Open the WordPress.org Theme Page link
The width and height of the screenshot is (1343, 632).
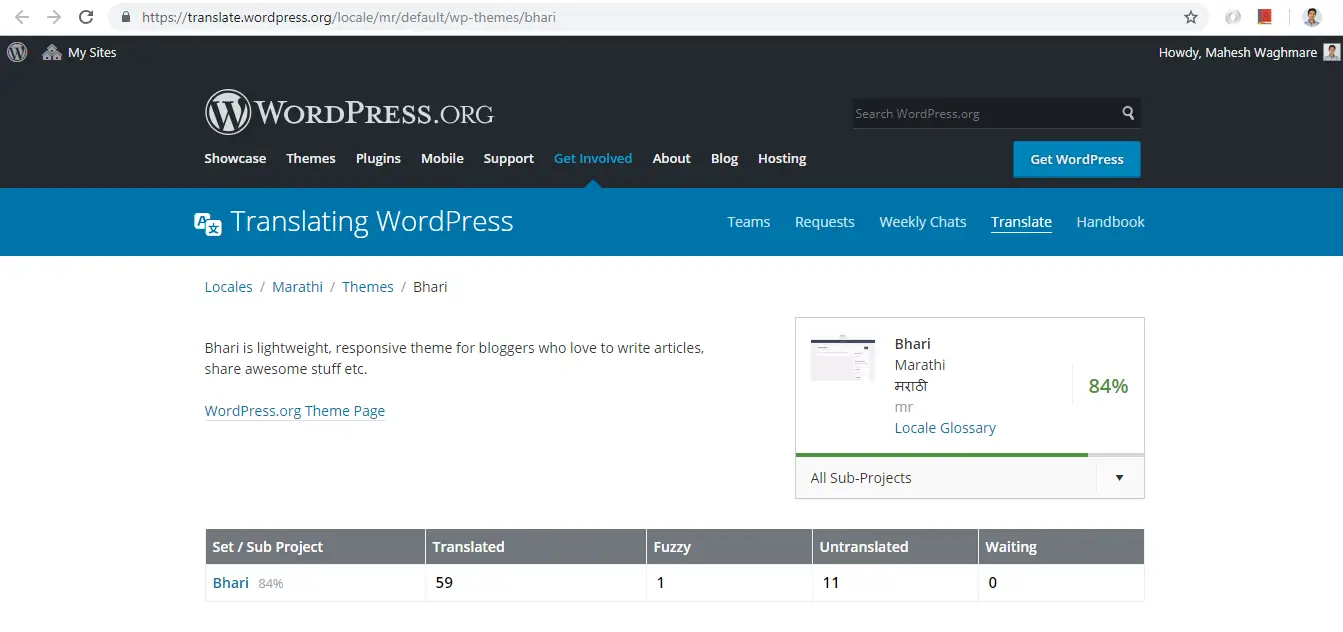(x=295, y=411)
